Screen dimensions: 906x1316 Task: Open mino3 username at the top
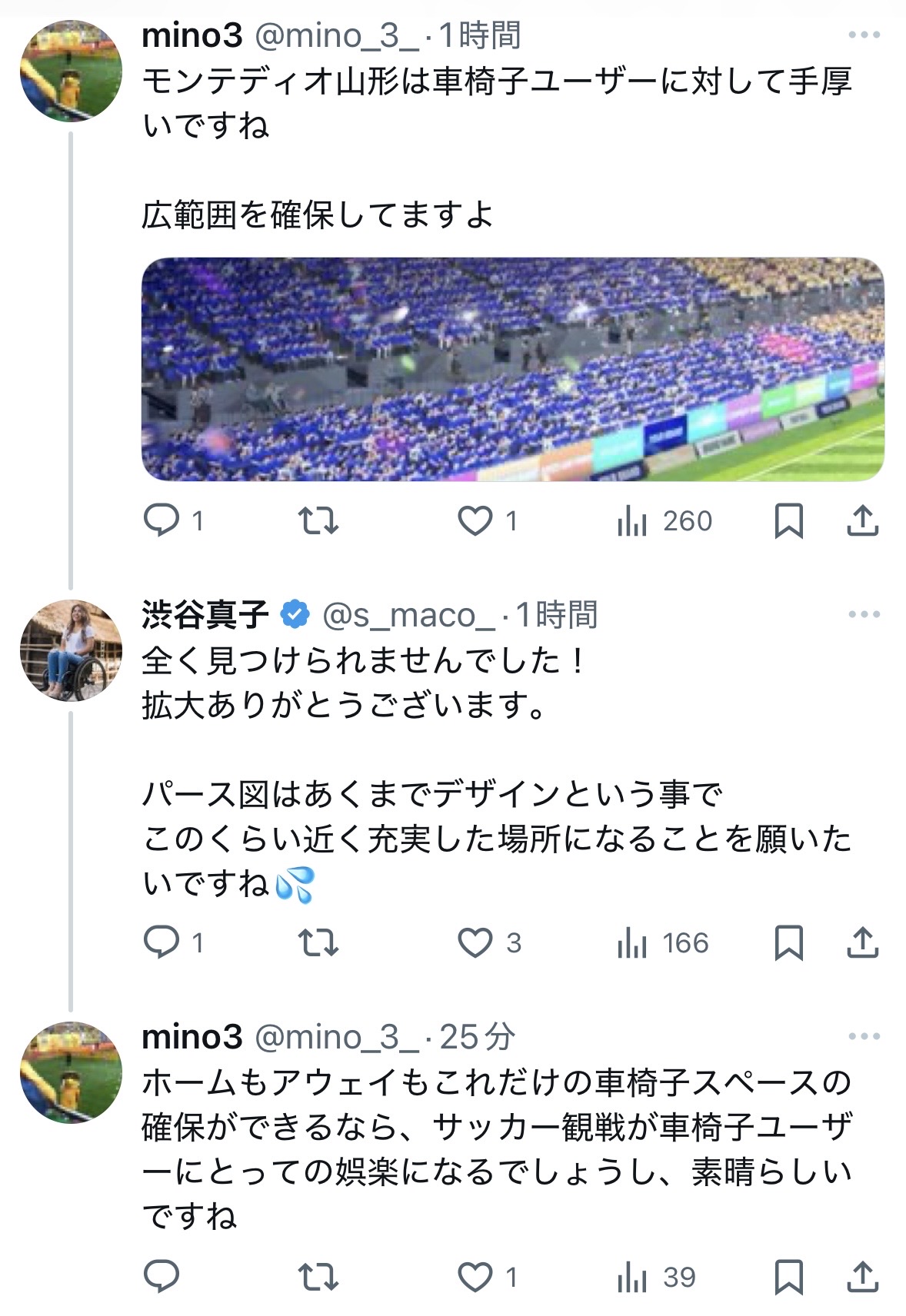(192, 35)
